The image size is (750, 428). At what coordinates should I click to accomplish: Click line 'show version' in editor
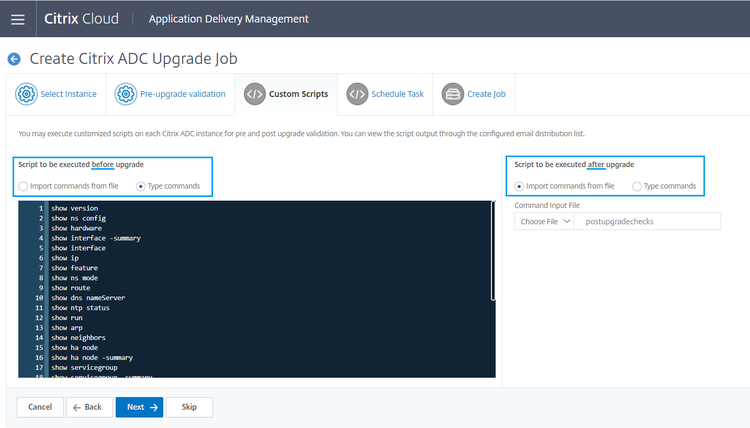(x=75, y=208)
